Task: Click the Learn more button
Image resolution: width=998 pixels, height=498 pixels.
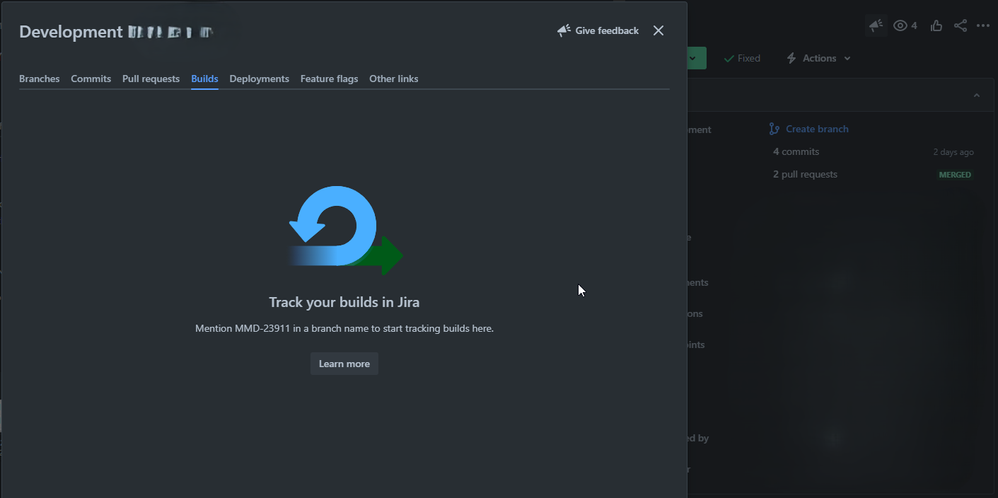Action: coord(344,364)
